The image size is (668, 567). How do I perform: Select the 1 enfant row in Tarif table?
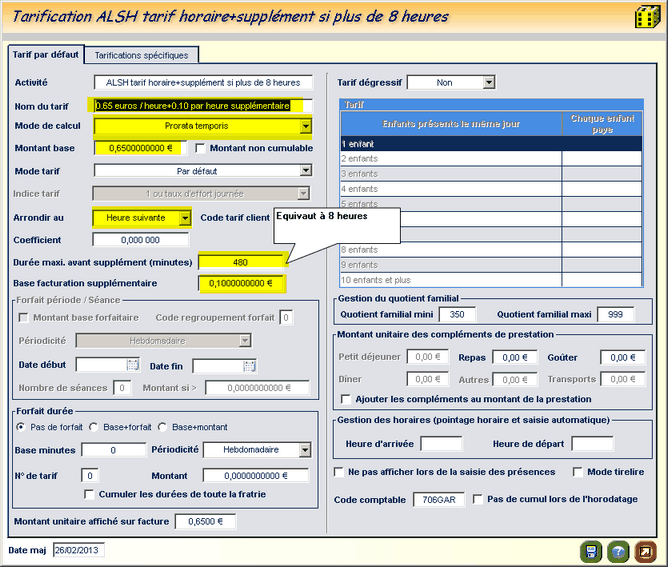point(450,144)
